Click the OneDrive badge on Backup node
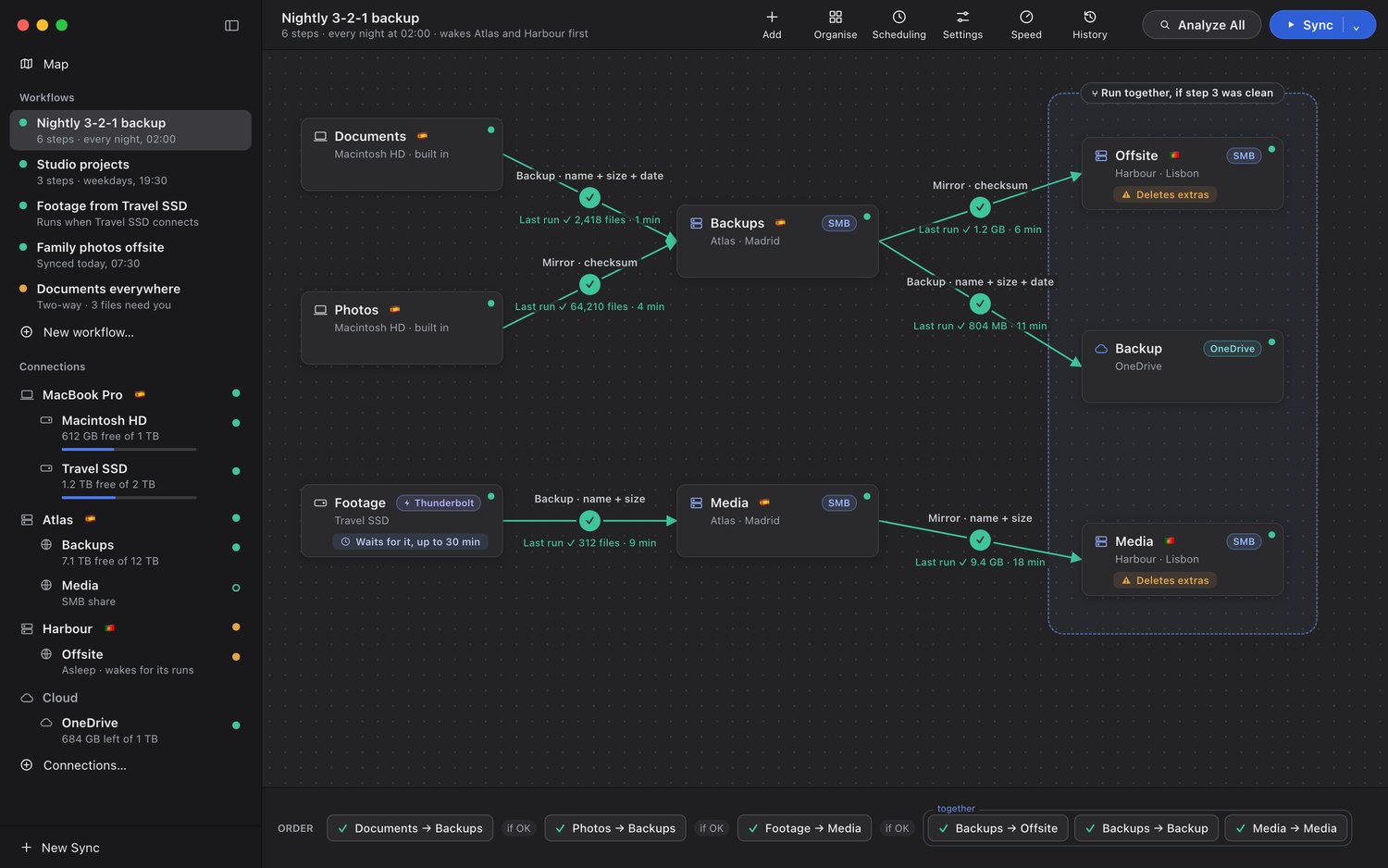The width and height of the screenshot is (1388, 868). coord(1232,349)
